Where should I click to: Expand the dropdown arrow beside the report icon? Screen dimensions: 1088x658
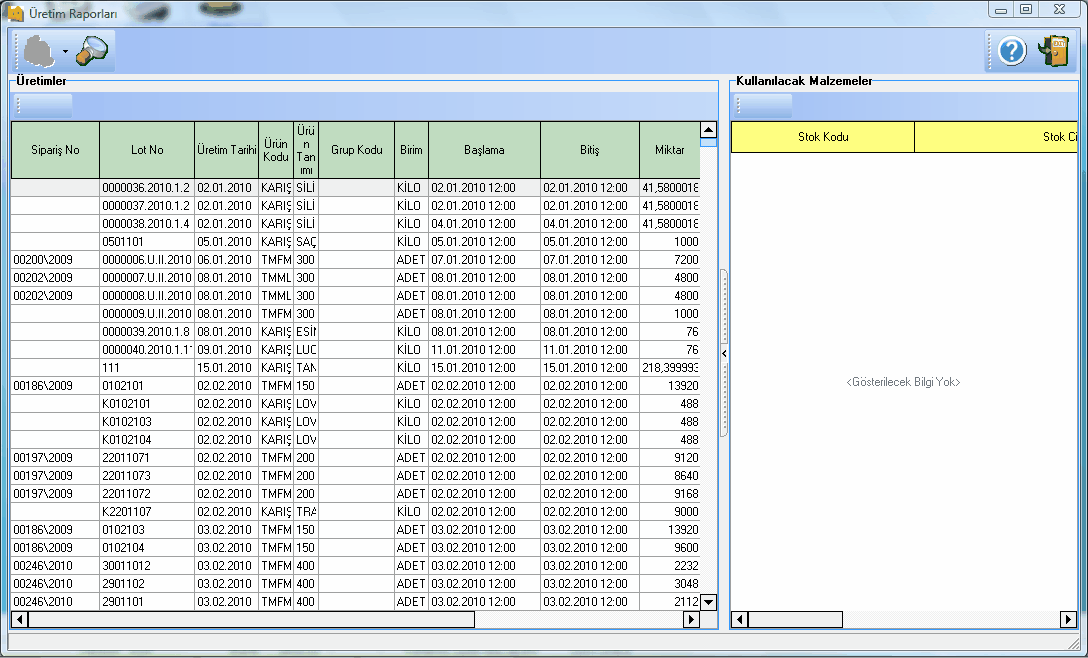65,51
